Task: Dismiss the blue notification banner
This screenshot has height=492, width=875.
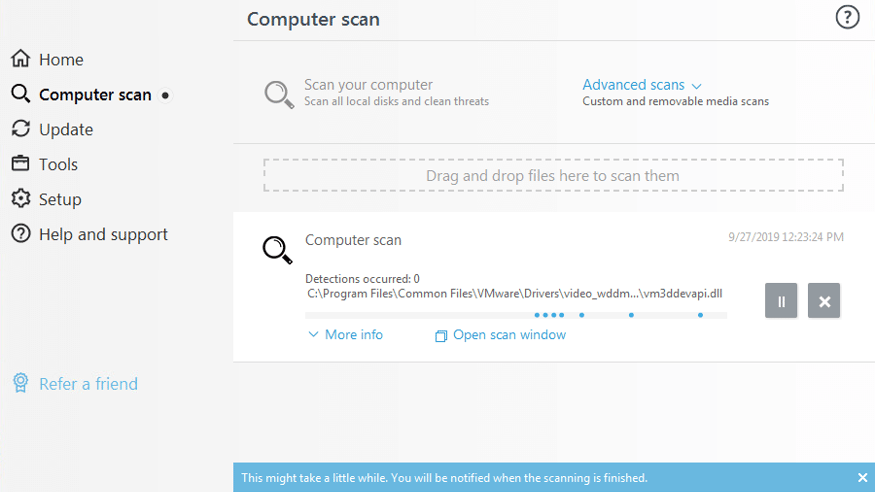Action: [863, 478]
